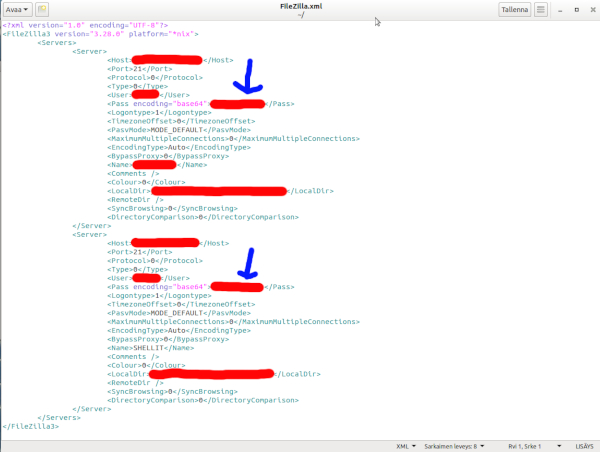The height and width of the screenshot is (452, 600).
Task: Click the FileZilla.xml title text
Action: [301, 7]
